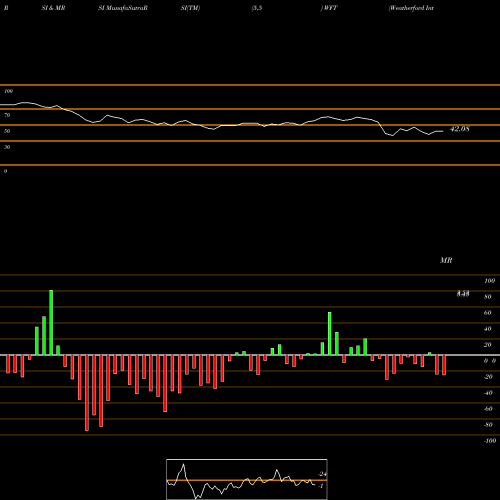Click the white RSI line at its end

(442, 131)
